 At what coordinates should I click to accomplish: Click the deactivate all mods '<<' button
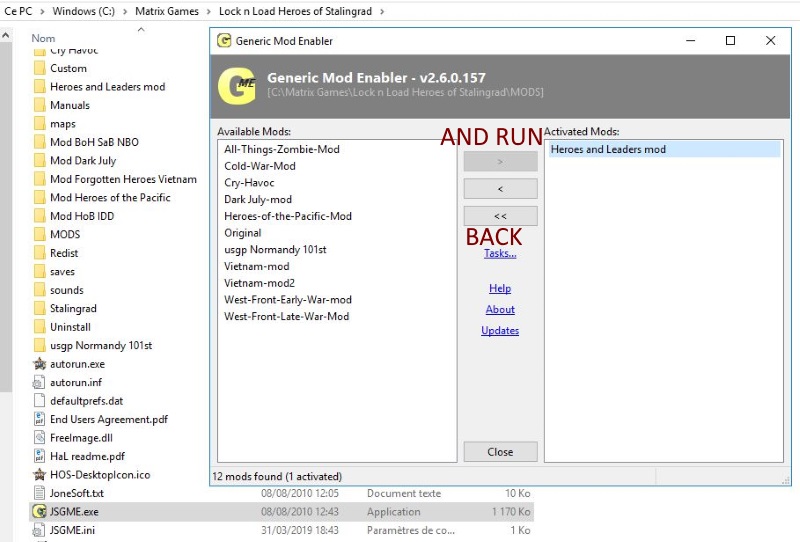point(501,216)
